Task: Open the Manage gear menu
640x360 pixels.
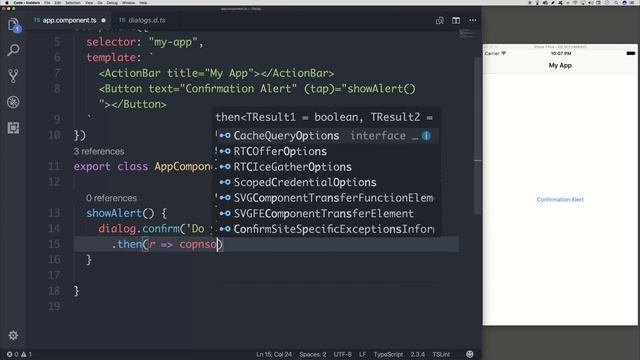Action: coord(13,335)
